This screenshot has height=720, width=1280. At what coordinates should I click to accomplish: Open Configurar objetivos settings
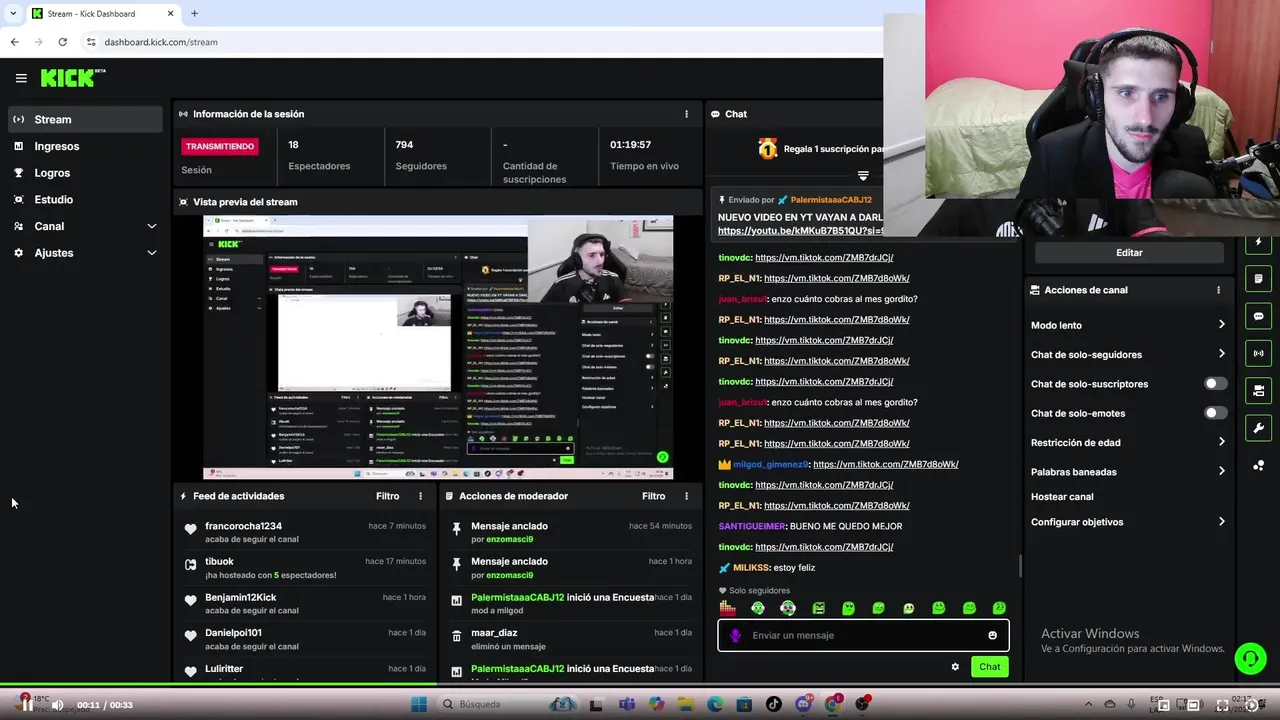click(x=1128, y=522)
